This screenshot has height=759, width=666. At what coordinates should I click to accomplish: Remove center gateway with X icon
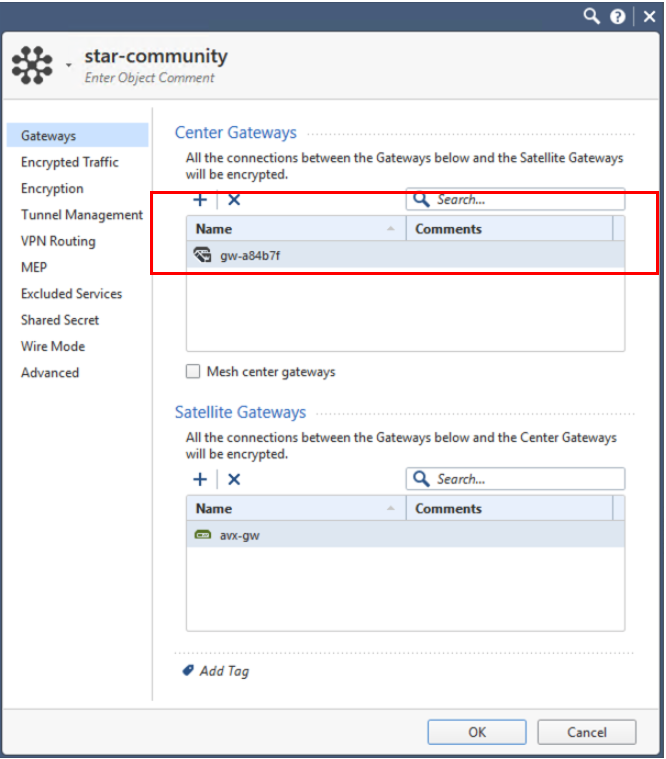click(234, 200)
